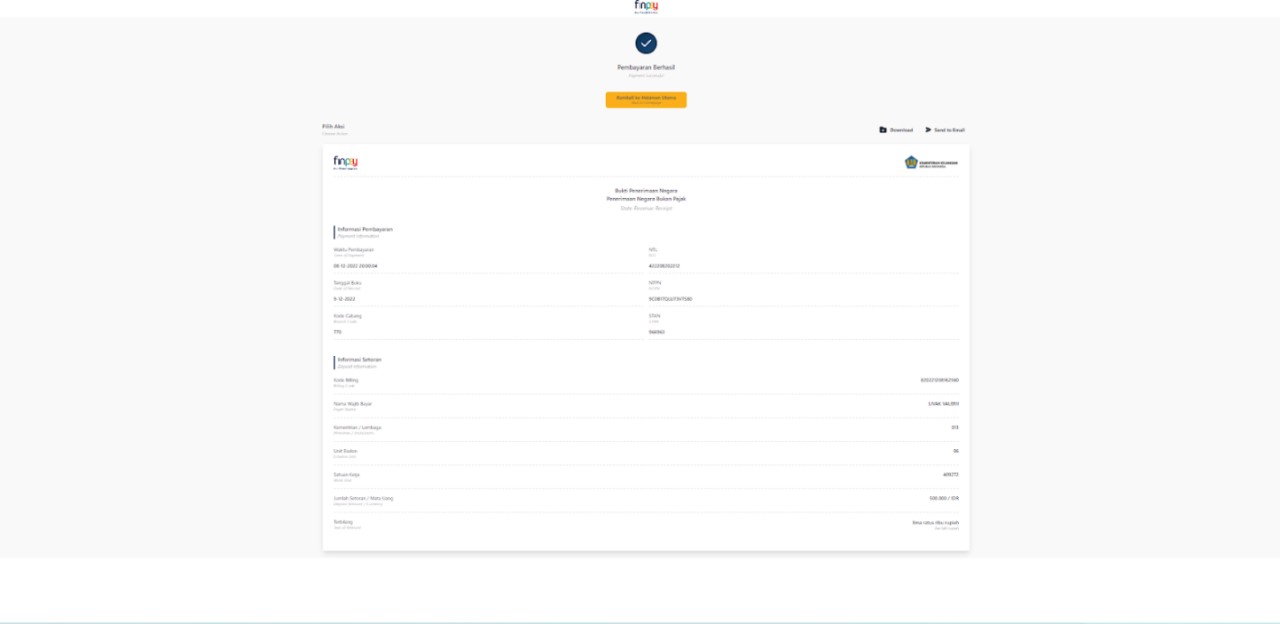Viewport: 1280px width, 624px height.
Task: Click the Kementerian Keuangan emblem logo
Action: click(911, 162)
